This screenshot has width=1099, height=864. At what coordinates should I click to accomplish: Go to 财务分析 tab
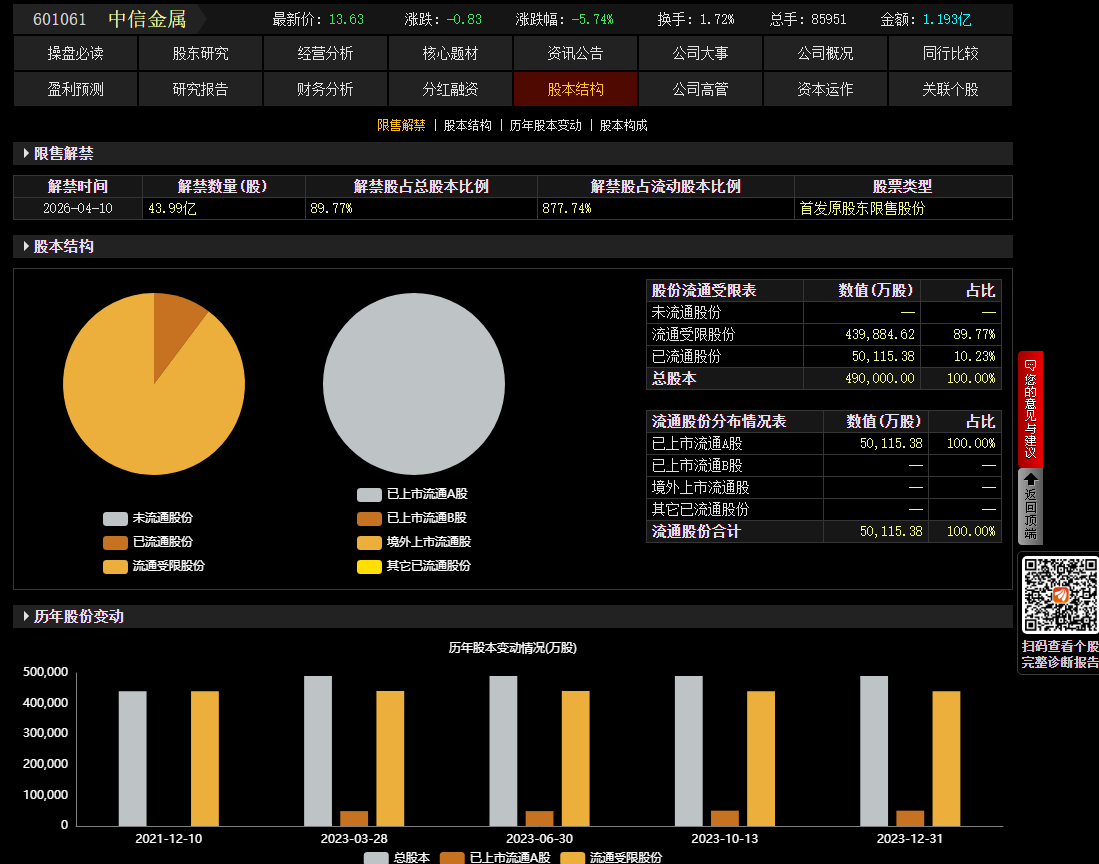[325, 89]
